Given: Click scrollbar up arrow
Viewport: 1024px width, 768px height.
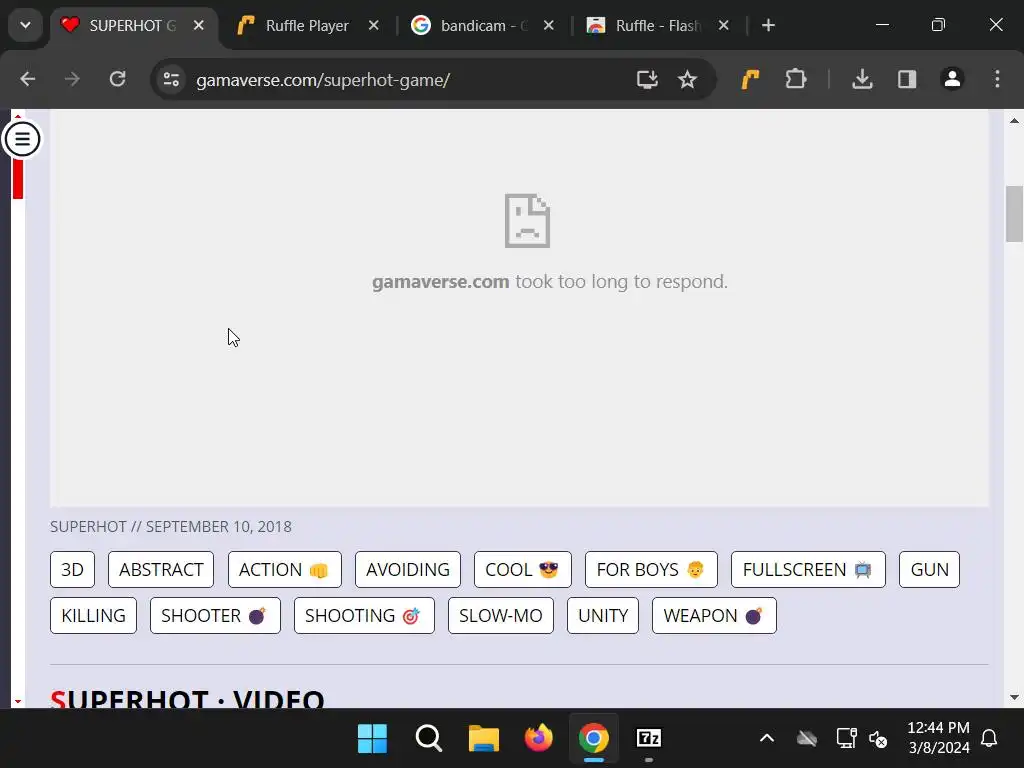Looking at the screenshot, I should [1014, 120].
